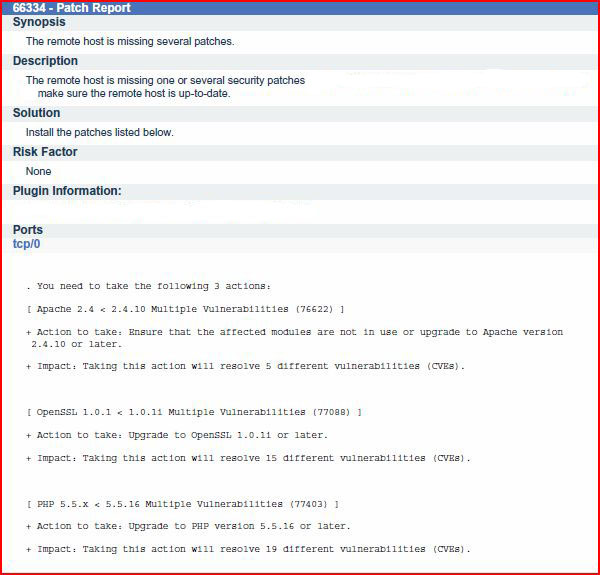Click '2.4.10 or later.' continuation line

coord(77,344)
